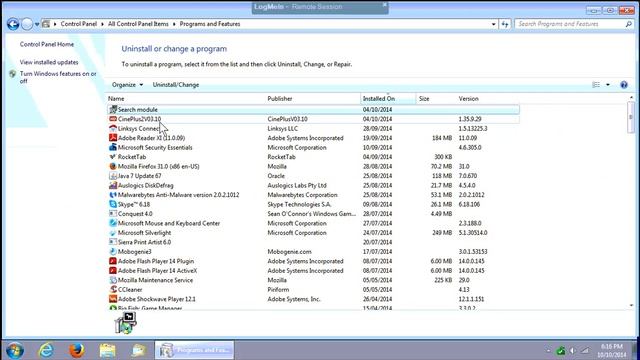
Task: Open Control Panel Home link
Action: tap(47, 44)
